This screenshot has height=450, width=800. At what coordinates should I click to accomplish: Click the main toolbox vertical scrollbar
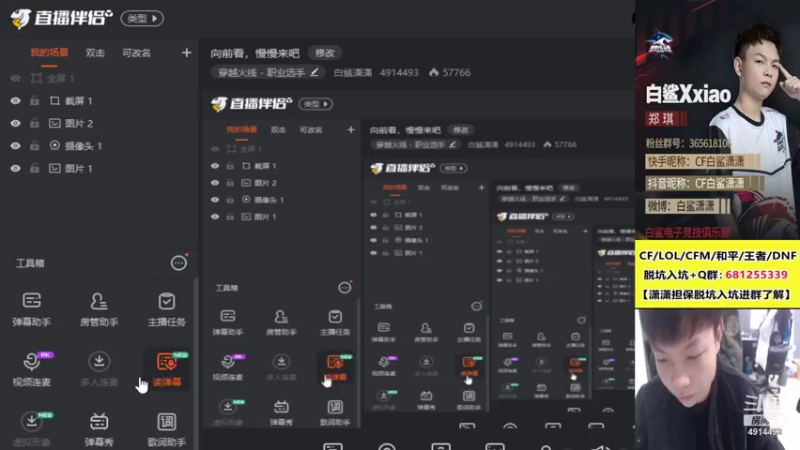click(196, 364)
